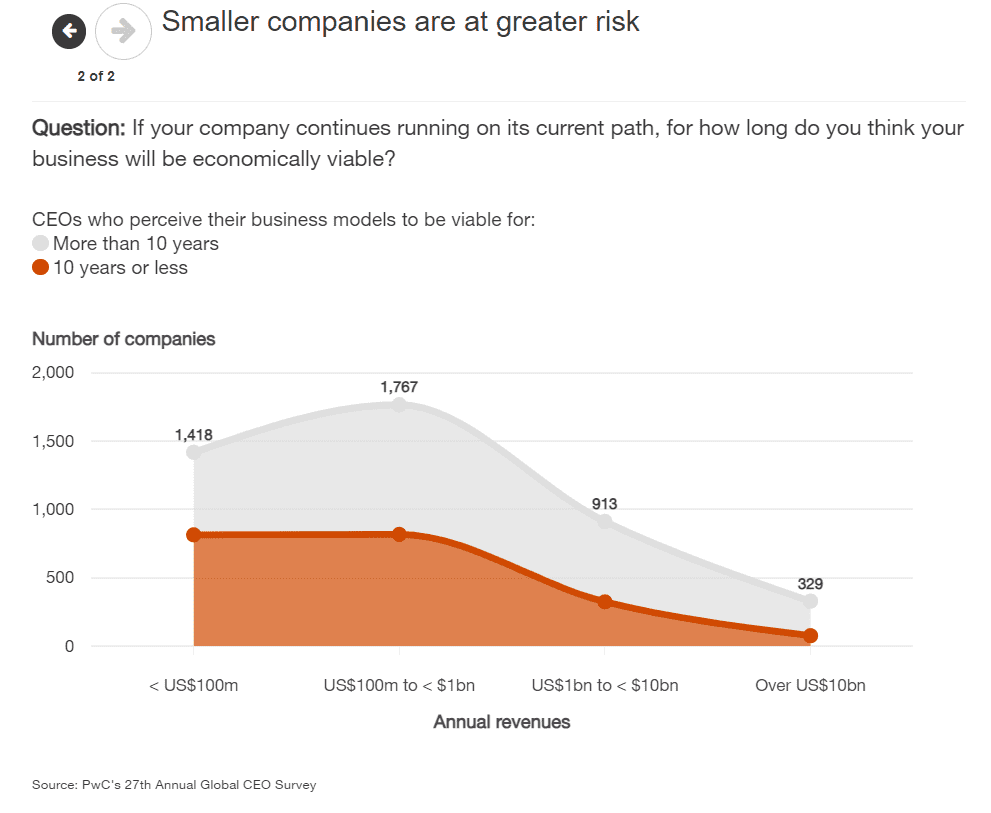Click the 'Over US$10bn' axis label
Viewport: 991px width, 813px height.
click(810, 686)
